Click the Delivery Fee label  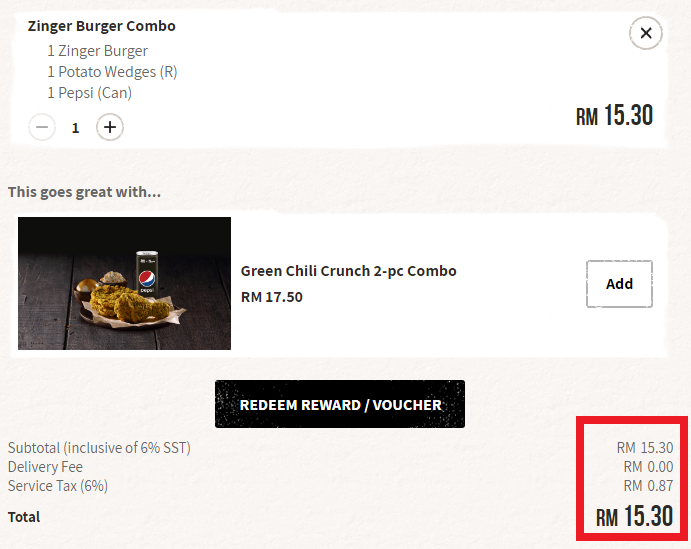coord(45,467)
